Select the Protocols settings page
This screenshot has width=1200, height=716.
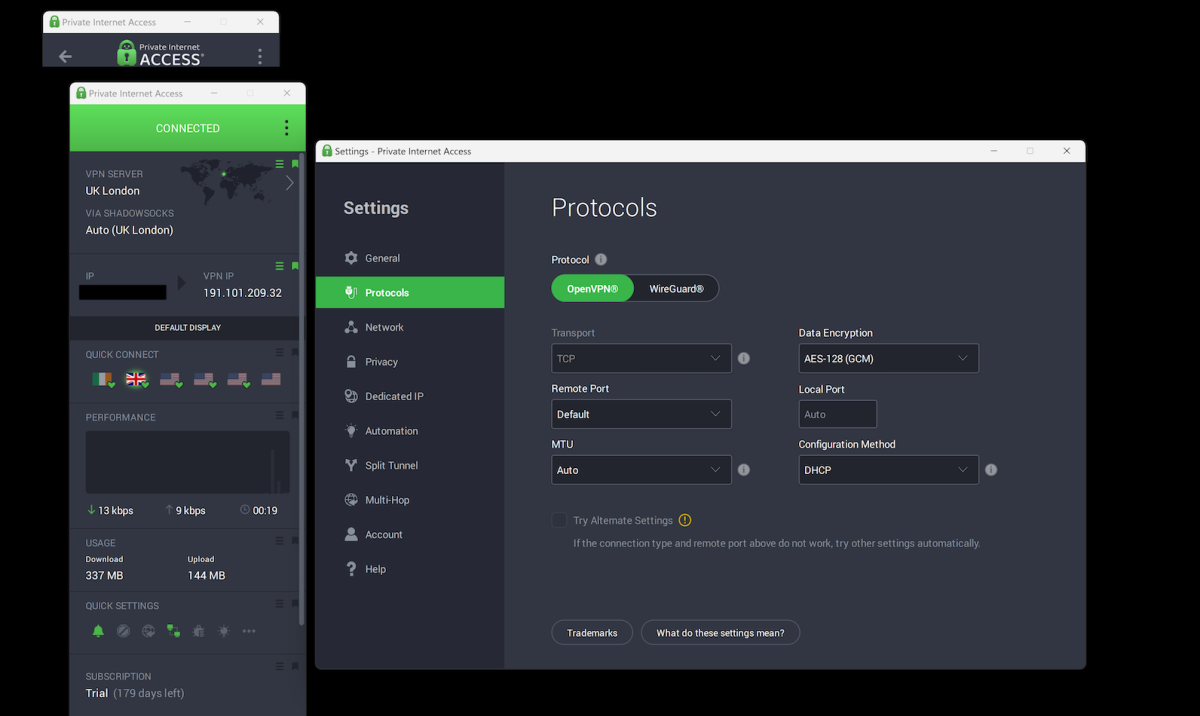pyautogui.click(x=410, y=292)
